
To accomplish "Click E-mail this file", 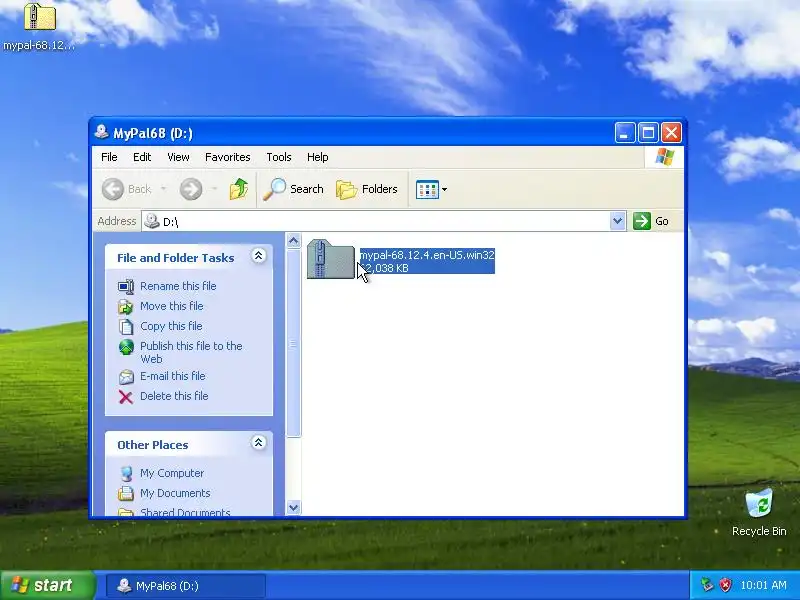I will click(x=172, y=376).
